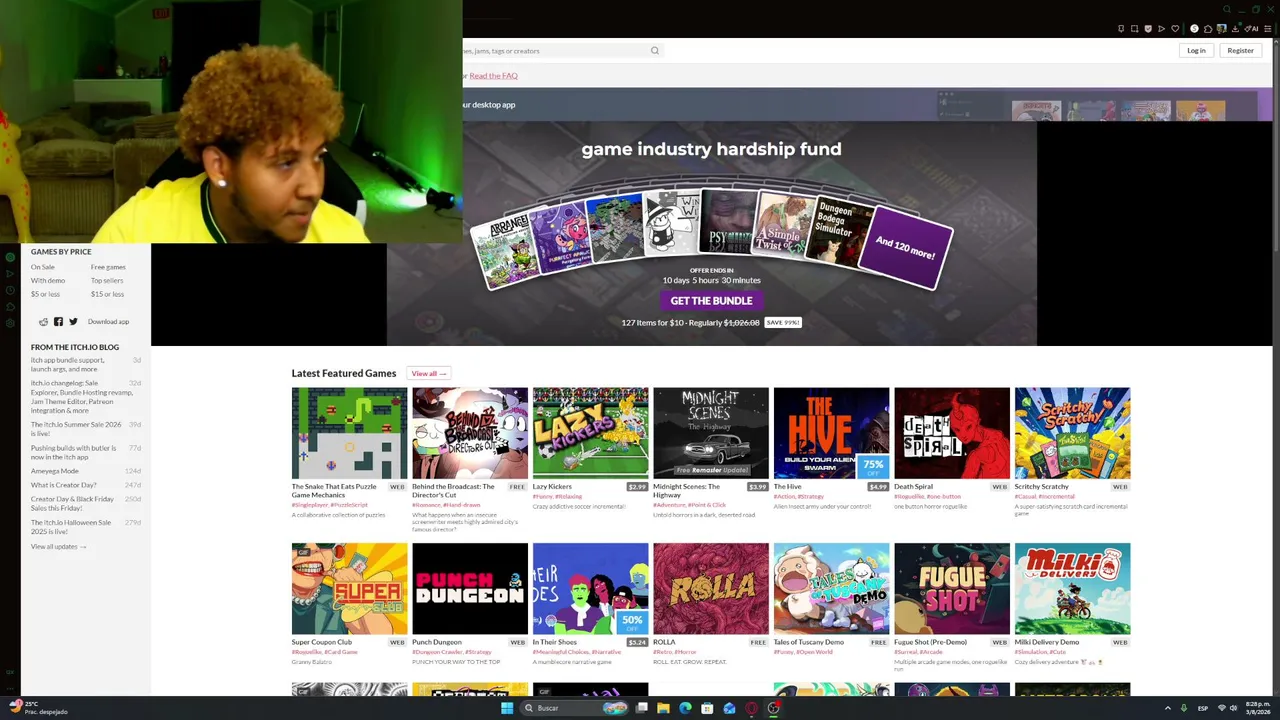Open the With demo games link

48,281
